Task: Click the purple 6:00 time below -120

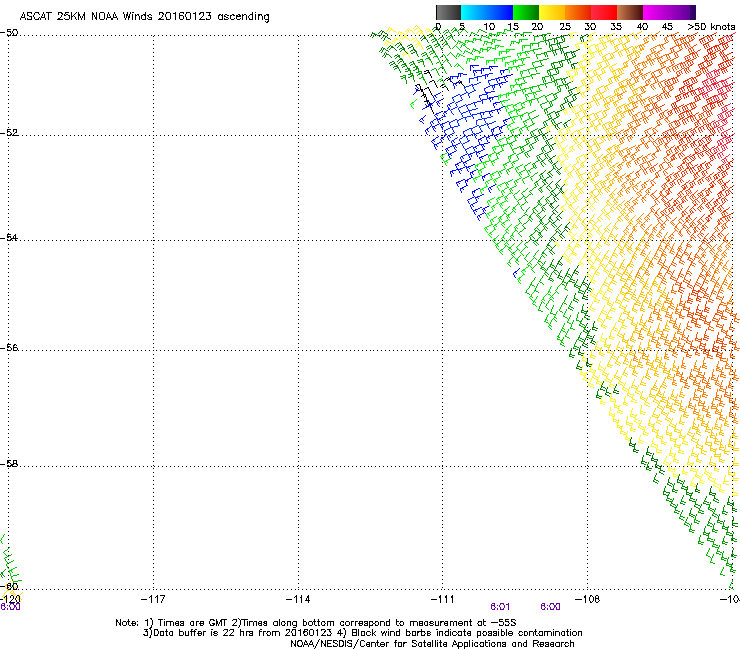Action: click(x=10, y=607)
